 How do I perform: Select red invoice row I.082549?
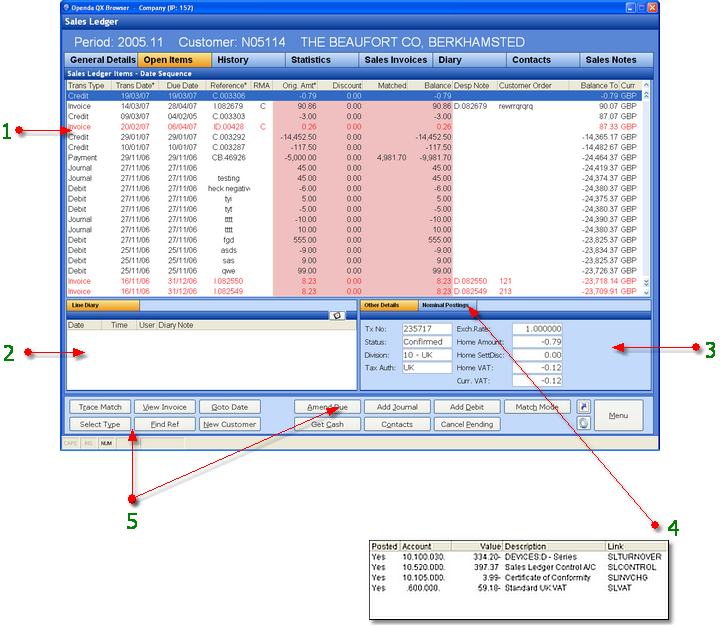pos(354,291)
